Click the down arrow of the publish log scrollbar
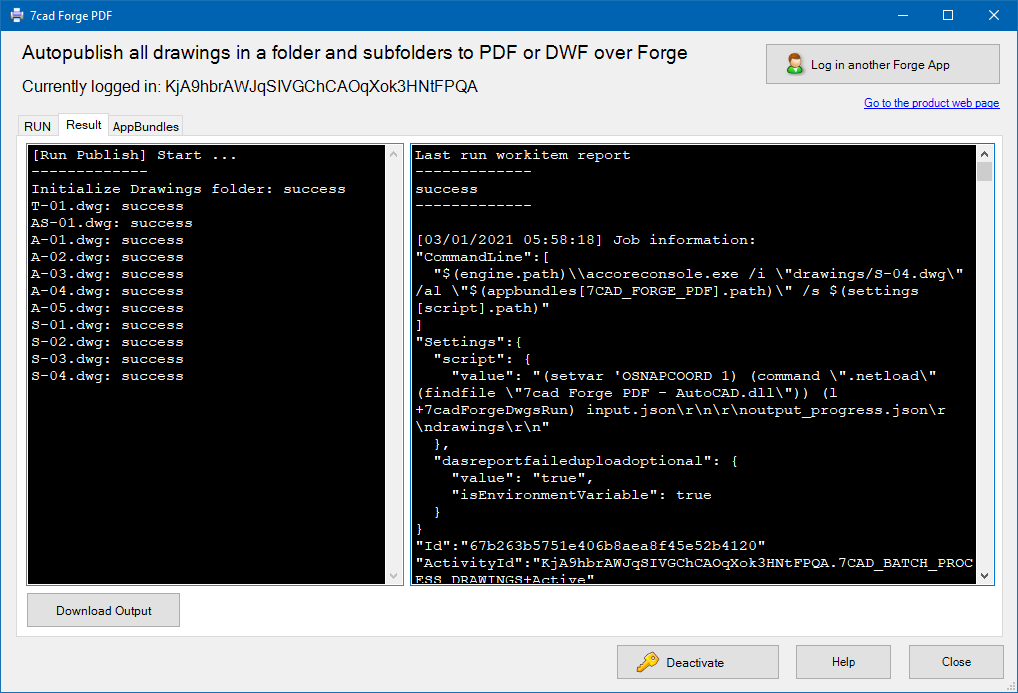Screen dimensions: 1018x693 tap(395, 576)
